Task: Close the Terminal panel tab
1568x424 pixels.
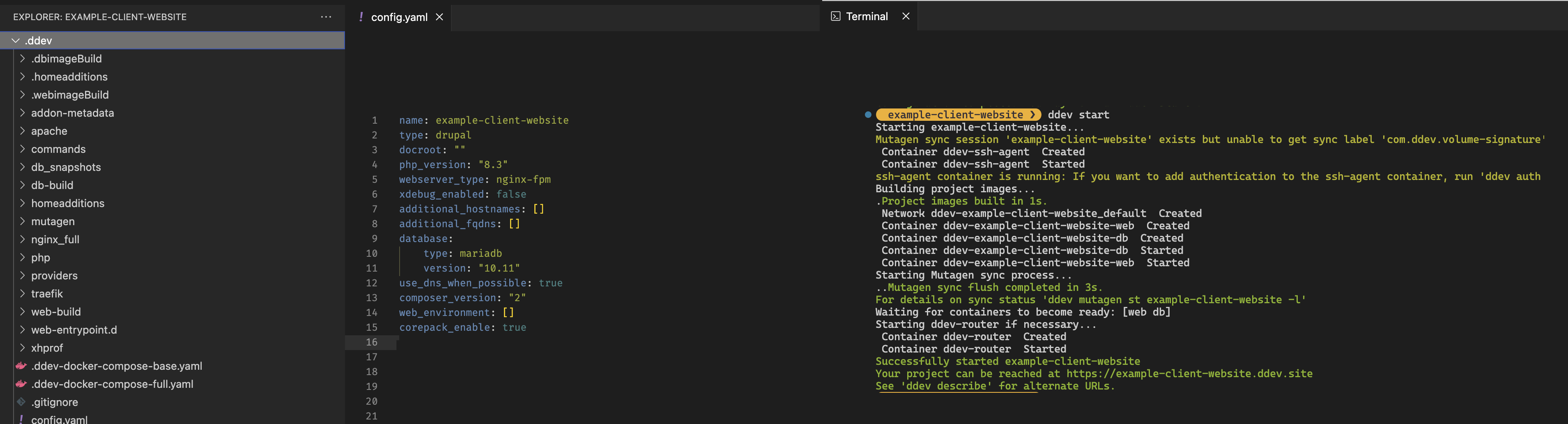Action: click(906, 16)
